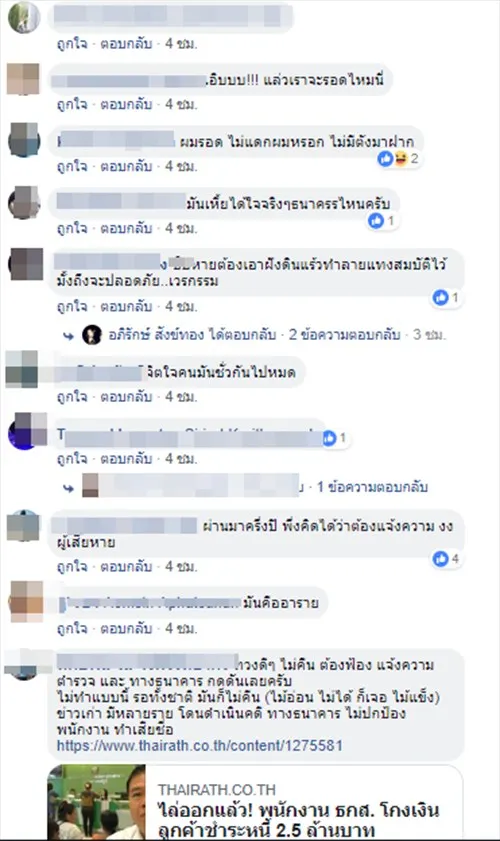Click ตอบกลับ under จิตใจคนมันชั่วกันไปหมด comment
This screenshot has height=841, width=500.
click(x=126, y=396)
